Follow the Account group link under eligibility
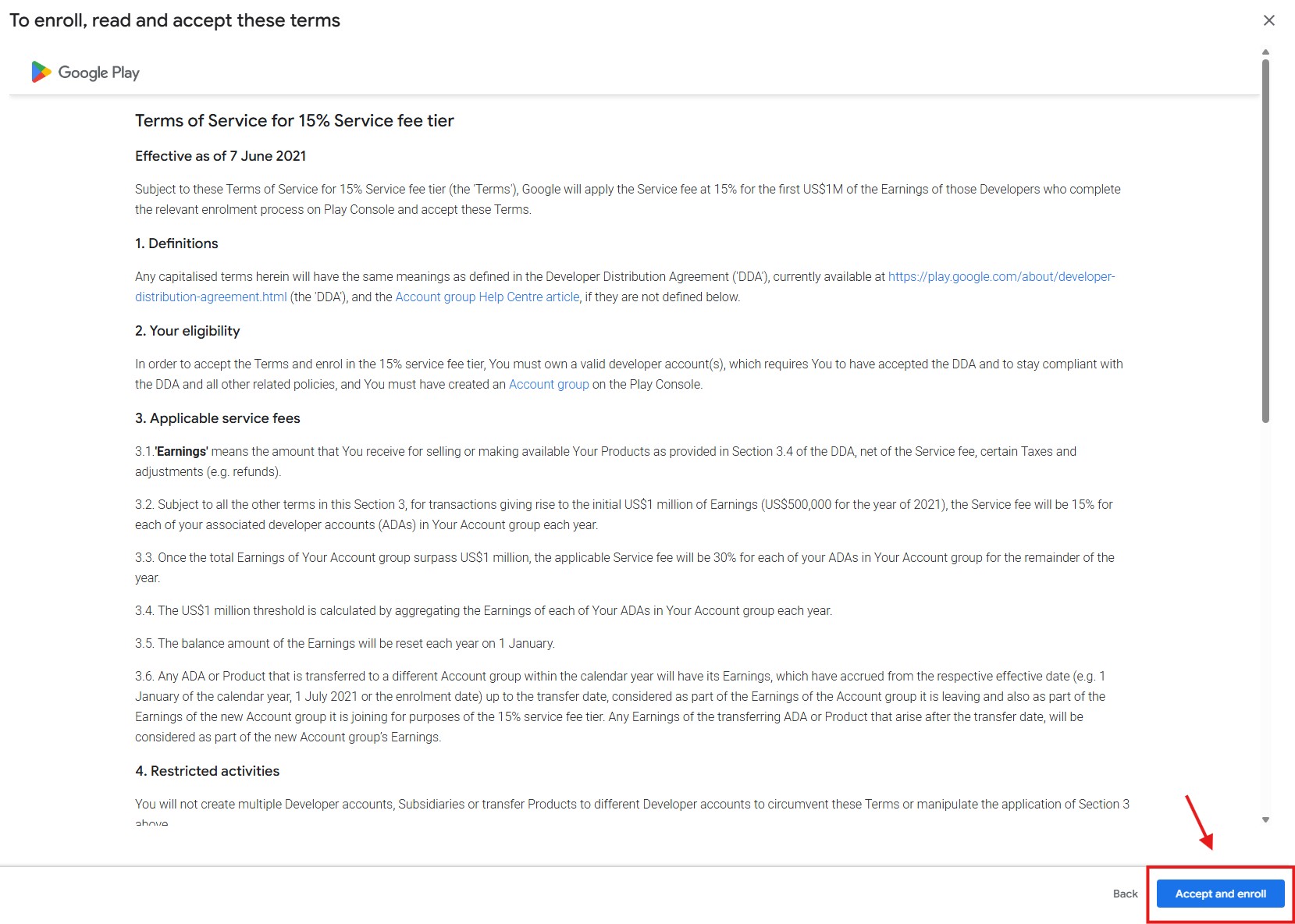This screenshot has width=1295, height=924. coord(549,384)
